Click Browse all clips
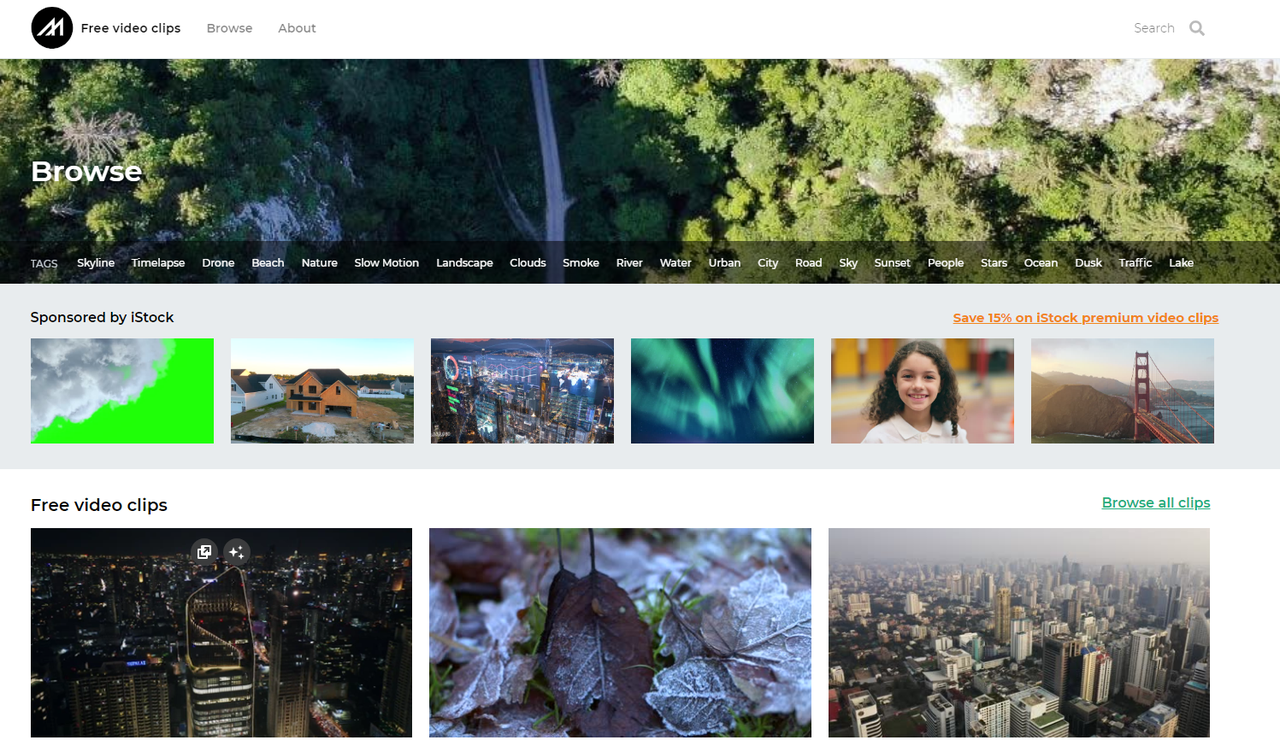This screenshot has width=1280, height=746. (x=1155, y=502)
